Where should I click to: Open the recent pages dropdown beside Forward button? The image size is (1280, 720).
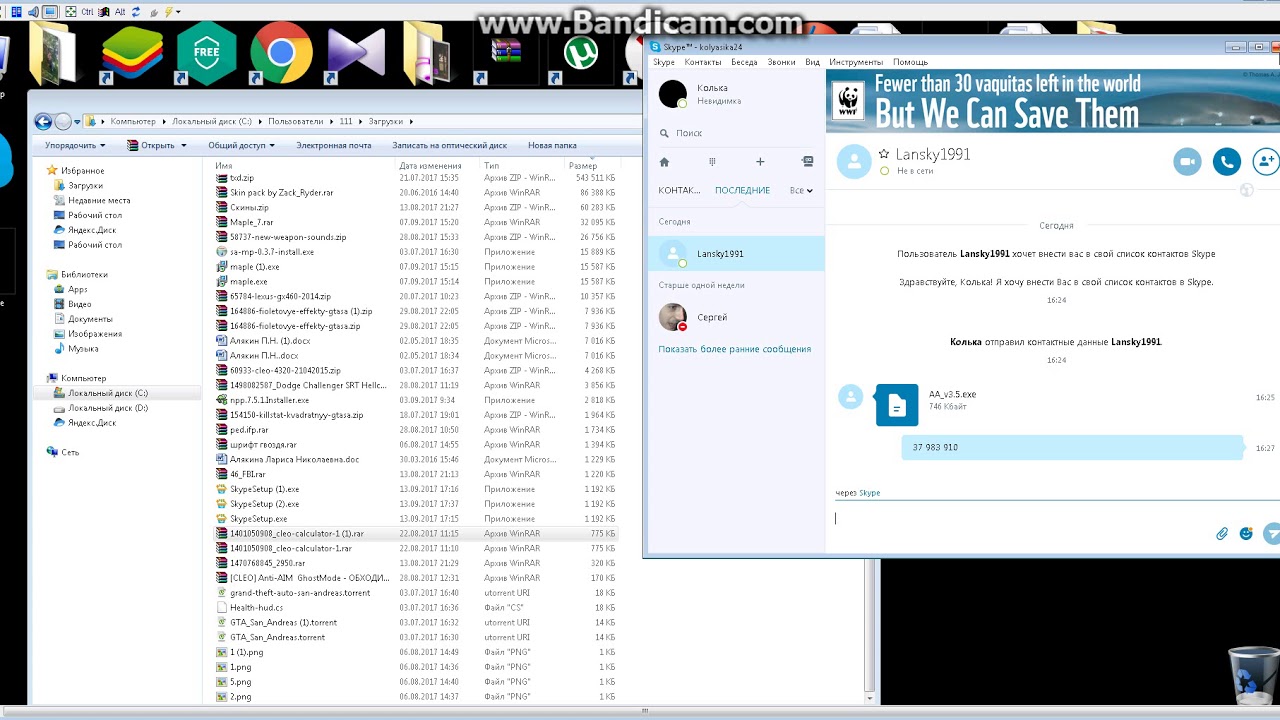pyautogui.click(x=77, y=122)
